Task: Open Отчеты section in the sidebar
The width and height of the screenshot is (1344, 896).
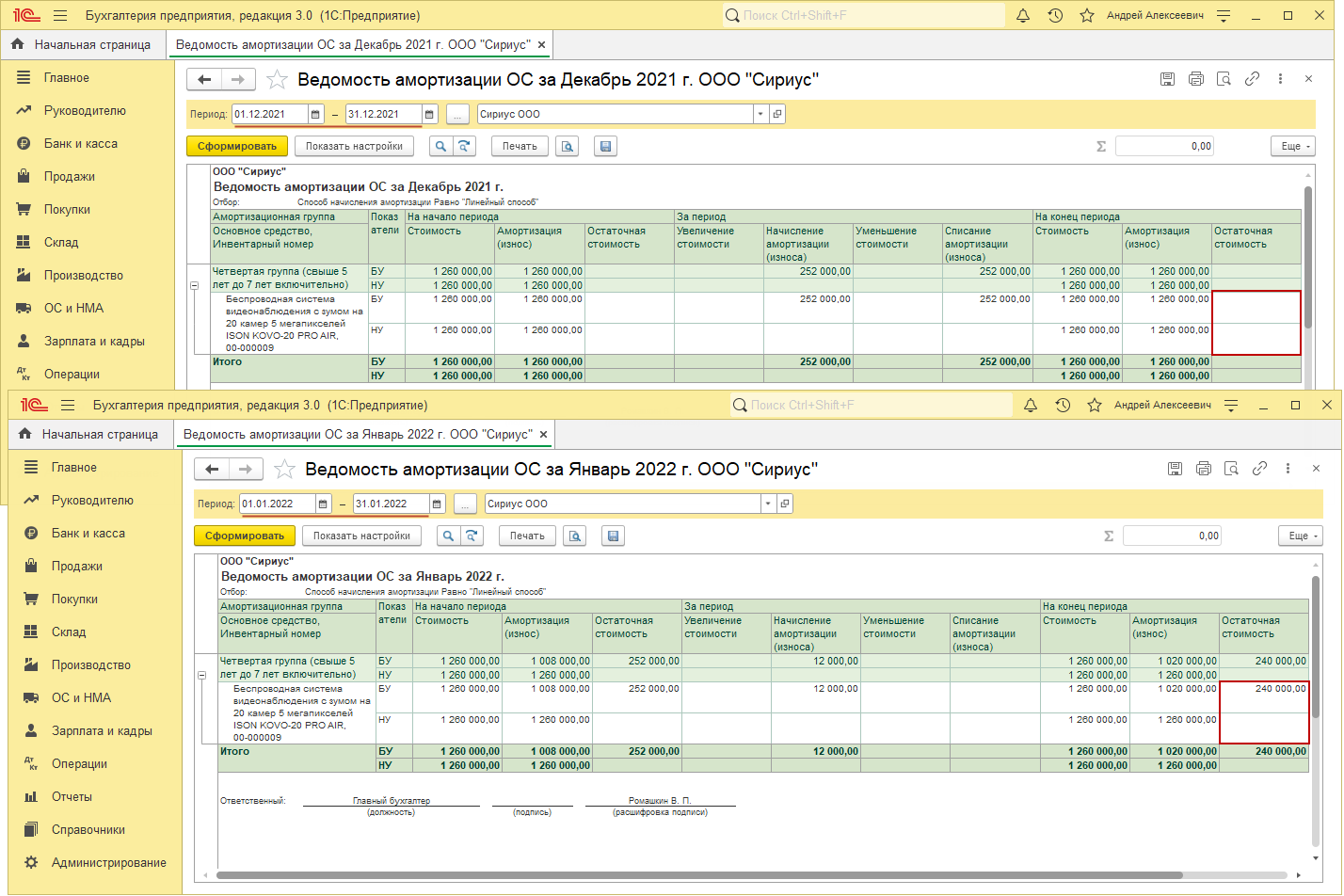Action: [x=72, y=796]
